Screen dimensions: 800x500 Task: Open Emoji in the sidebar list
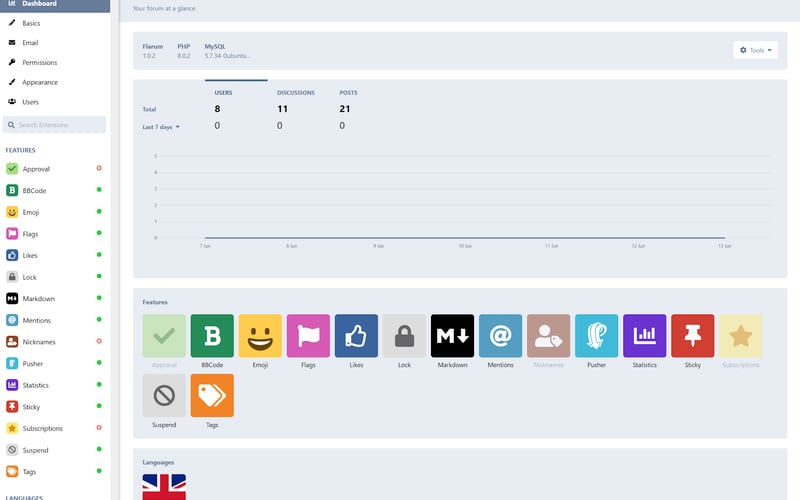click(x=55, y=212)
